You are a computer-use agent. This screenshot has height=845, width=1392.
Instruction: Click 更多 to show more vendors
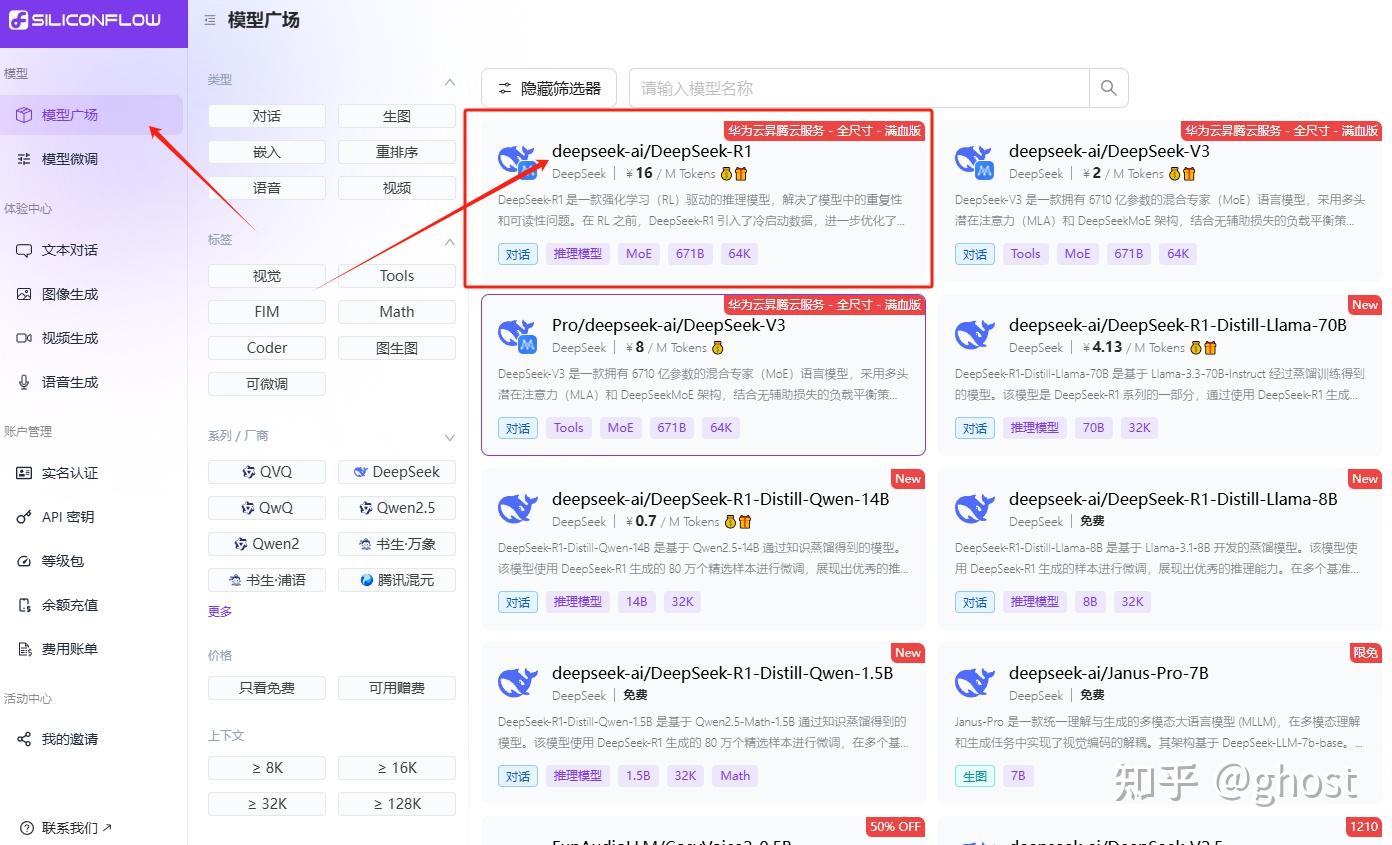pos(219,611)
